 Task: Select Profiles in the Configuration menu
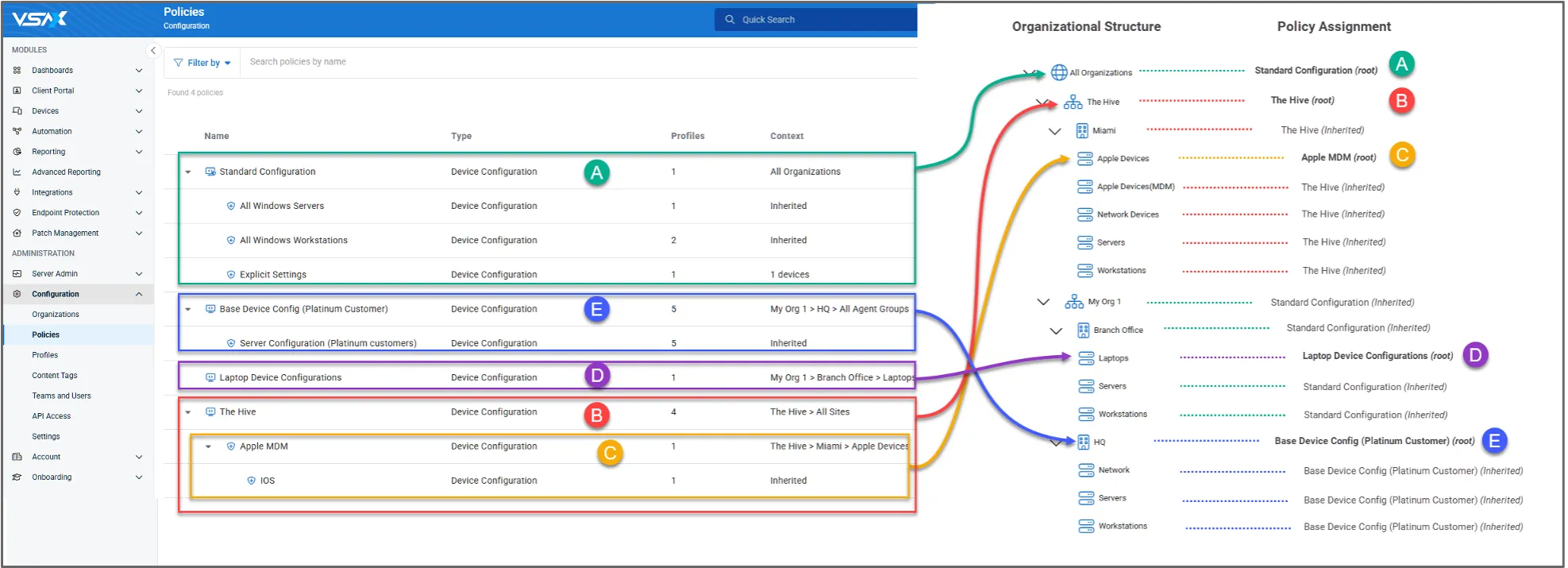point(45,355)
